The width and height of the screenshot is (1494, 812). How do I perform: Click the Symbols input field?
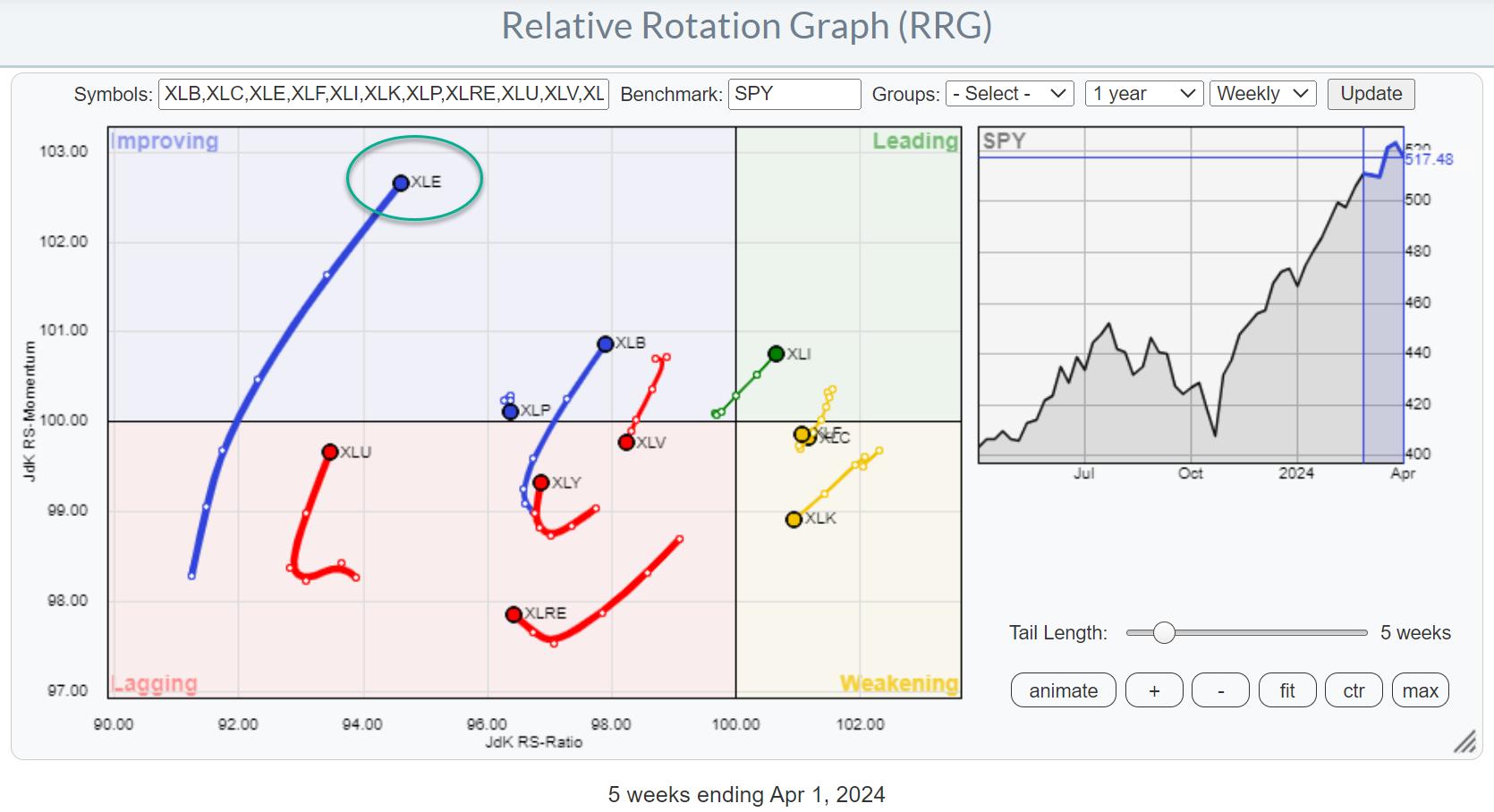pos(384,94)
